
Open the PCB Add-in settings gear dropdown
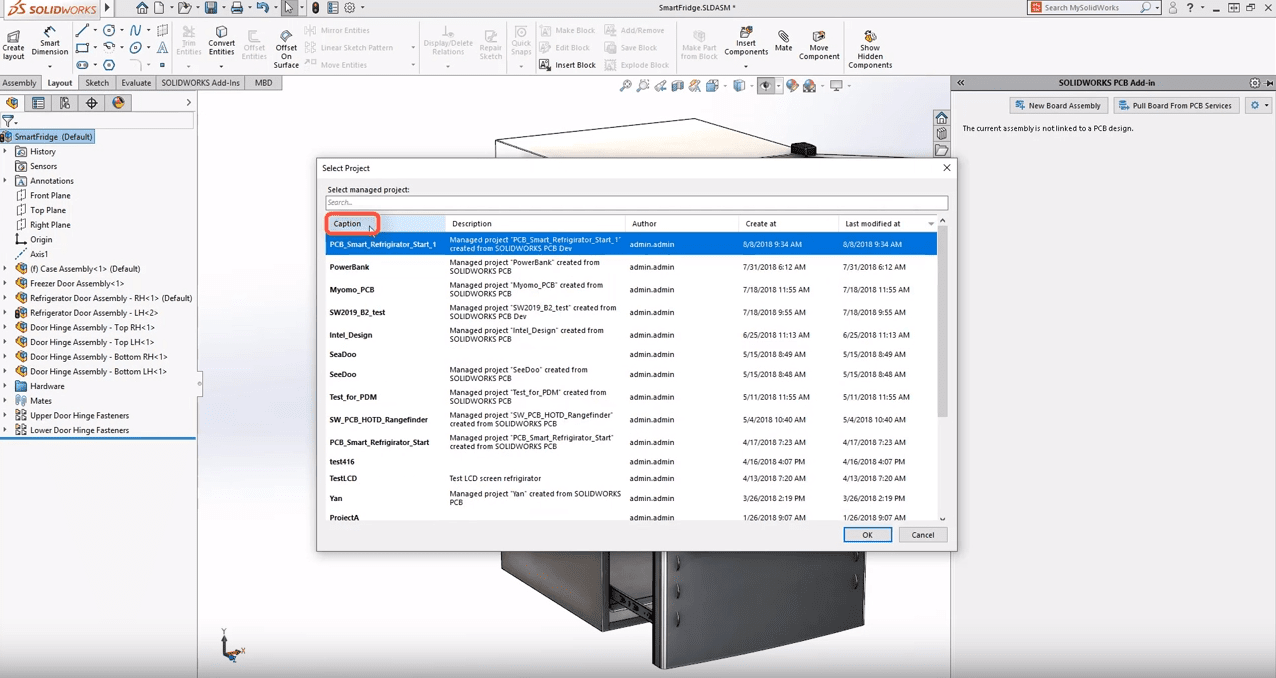point(1259,105)
